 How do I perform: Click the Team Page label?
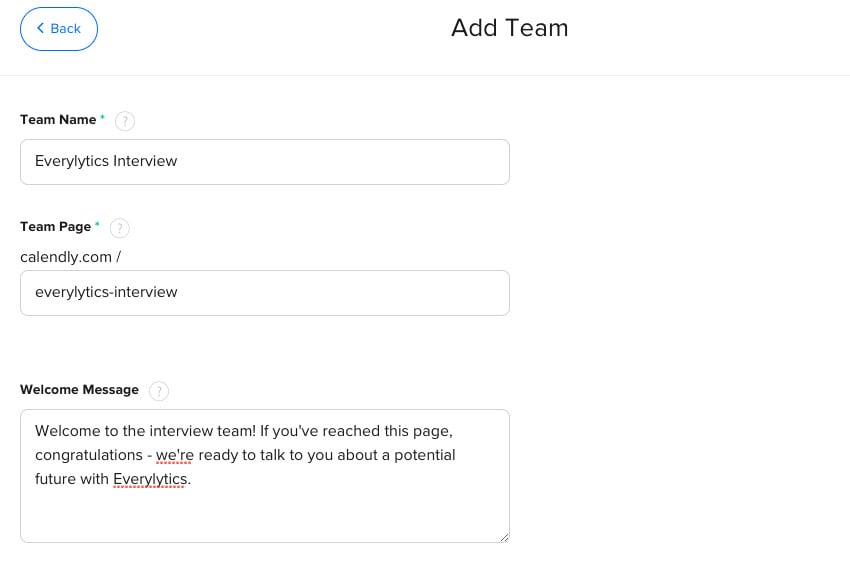[x=55, y=227]
